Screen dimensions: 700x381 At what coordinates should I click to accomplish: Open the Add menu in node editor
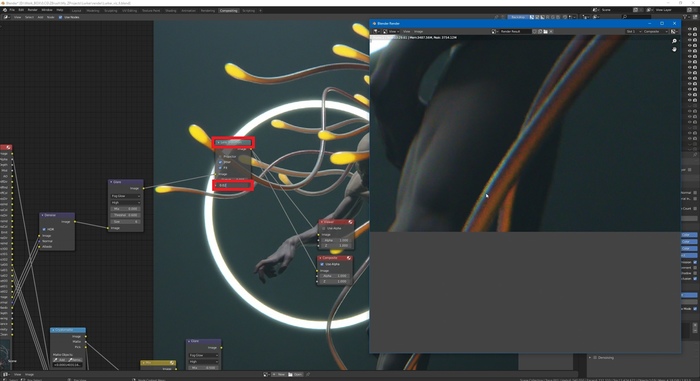click(40, 17)
